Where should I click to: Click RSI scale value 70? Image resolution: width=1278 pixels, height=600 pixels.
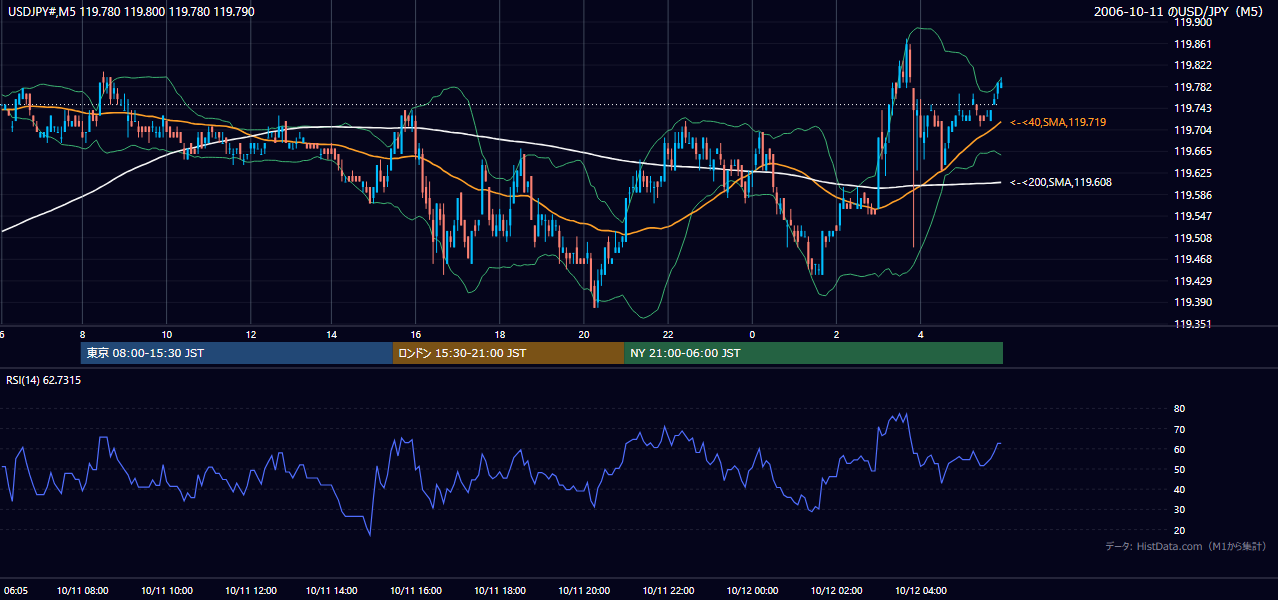coord(1179,429)
